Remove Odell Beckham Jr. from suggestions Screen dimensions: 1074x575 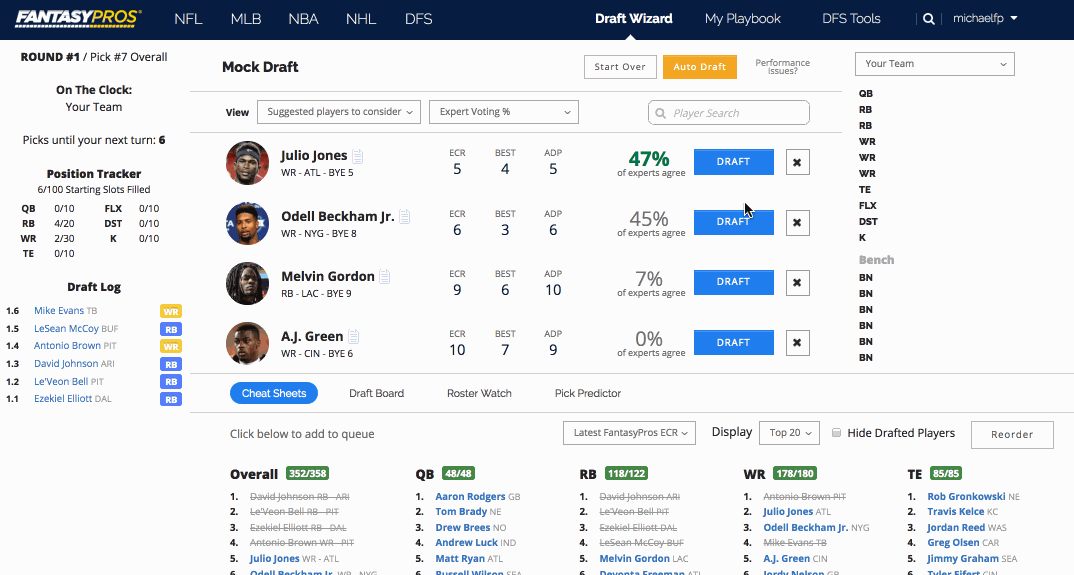coord(797,223)
